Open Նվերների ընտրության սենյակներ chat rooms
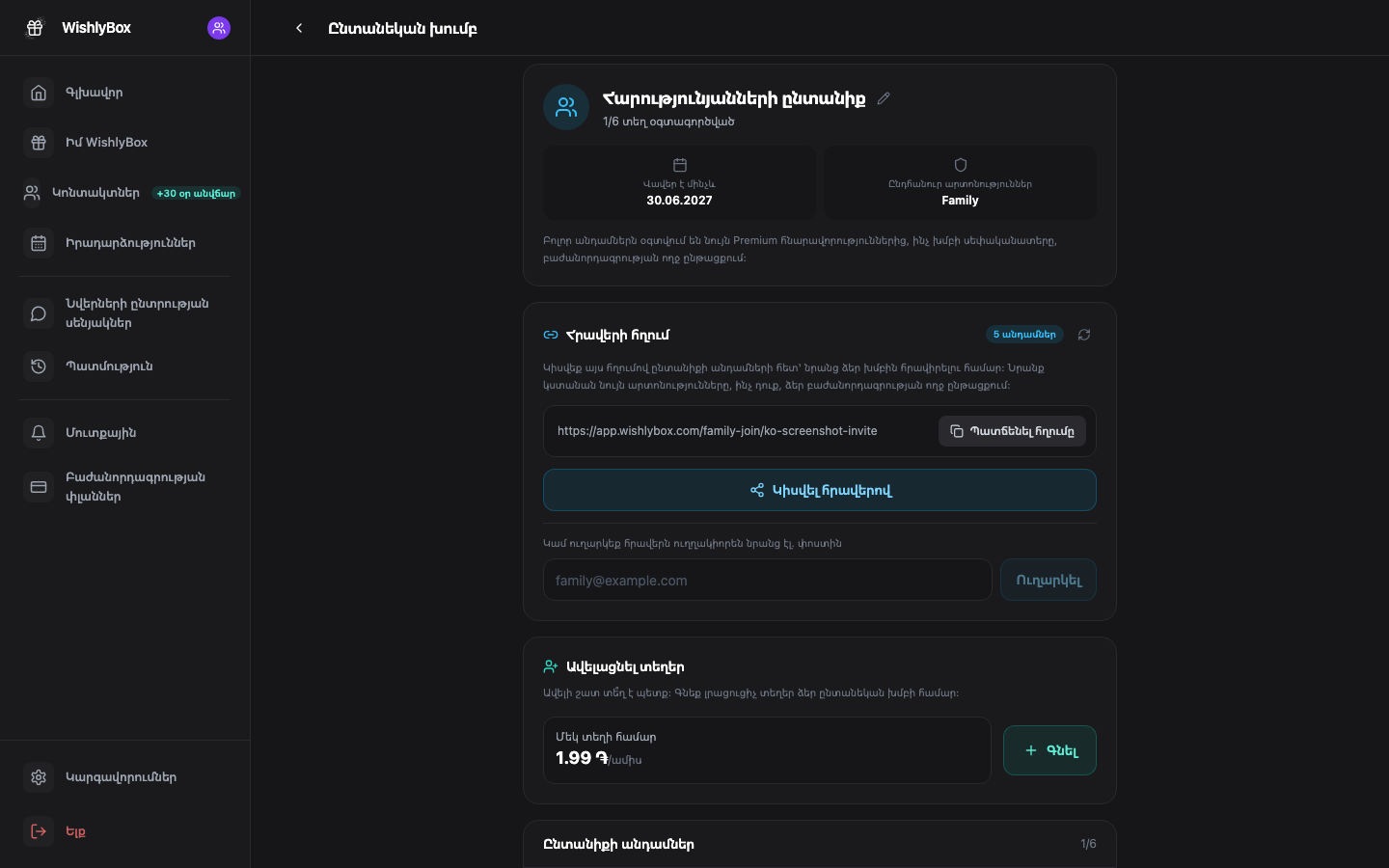Image resolution: width=1389 pixels, height=868 pixels. pos(125,313)
